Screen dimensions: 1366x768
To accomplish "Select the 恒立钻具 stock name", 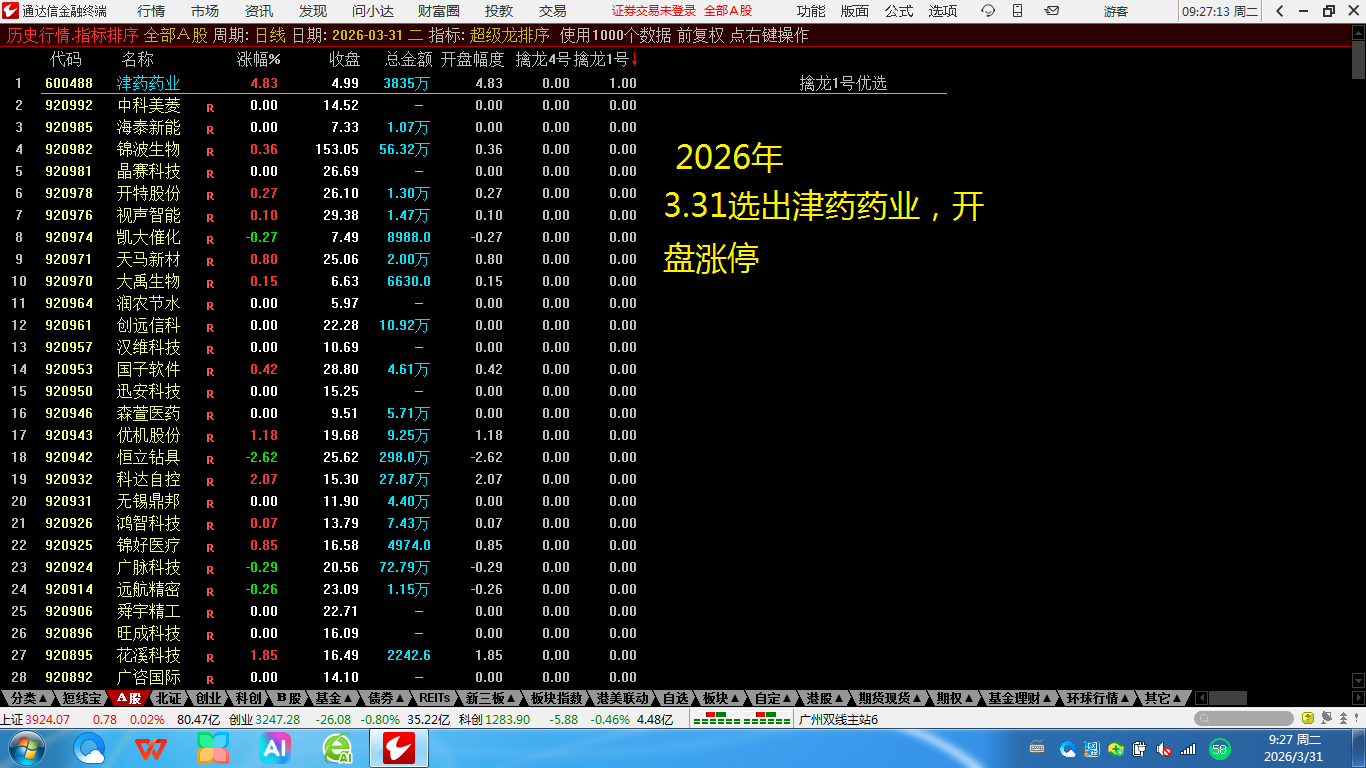I will (149, 457).
